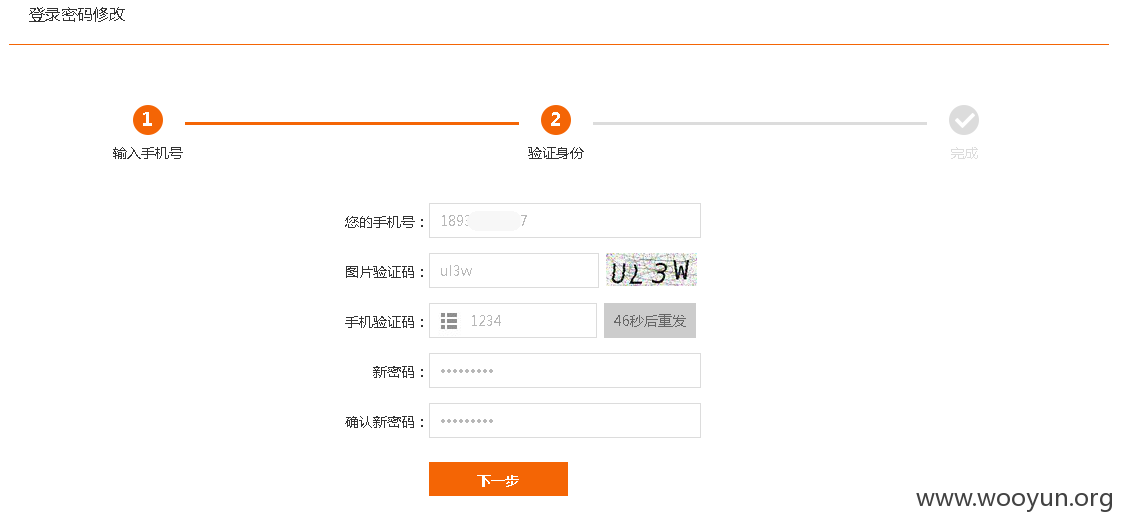This screenshot has height=527, width=1122.
Task: Refresh the UL3W captcha image
Action: click(651, 270)
